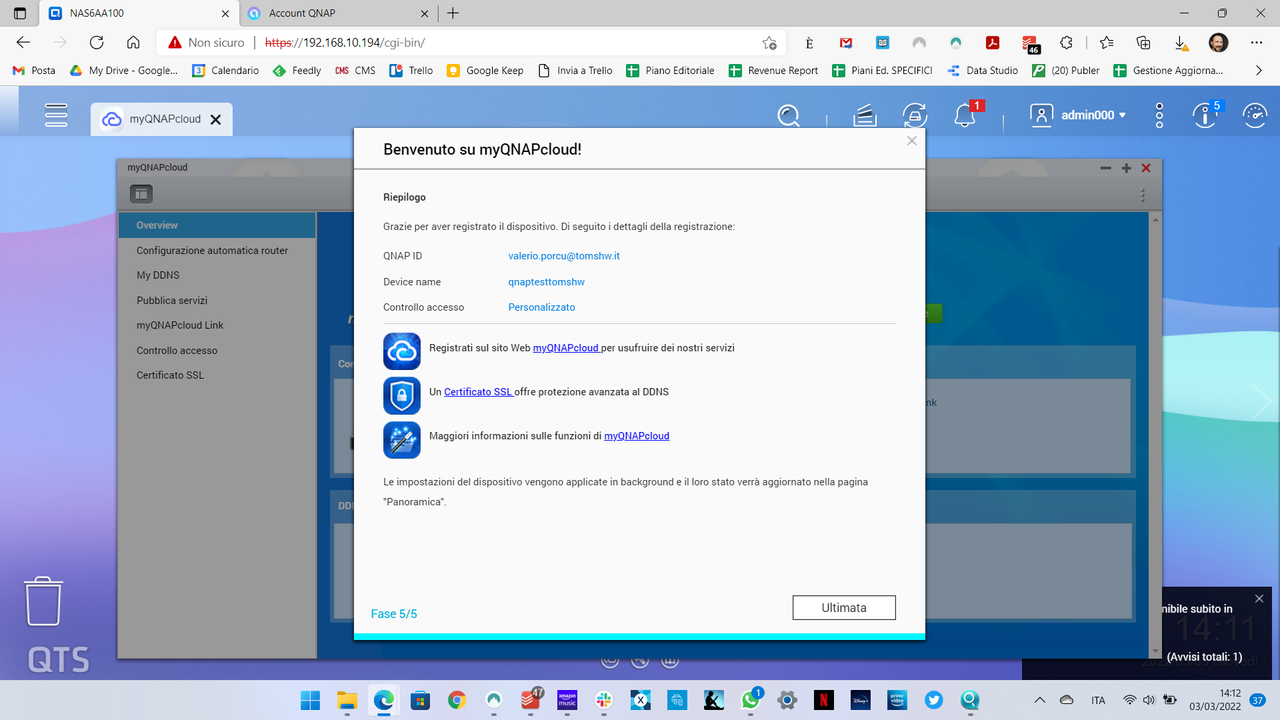Click the myQNAPcloud window toolbar panel icon
The width and height of the screenshot is (1280, 720).
pos(141,194)
